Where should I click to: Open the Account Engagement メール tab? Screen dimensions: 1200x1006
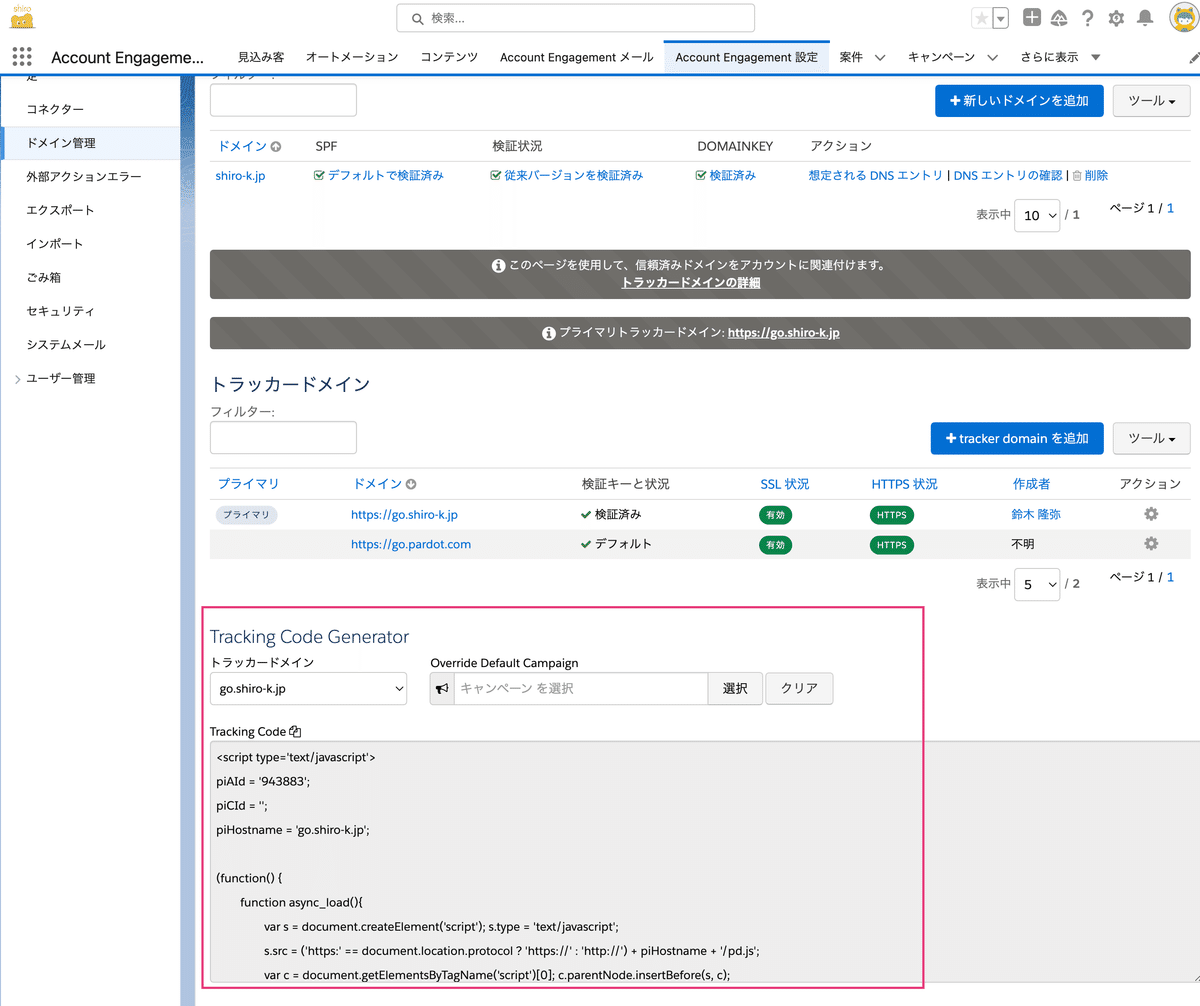click(576, 57)
